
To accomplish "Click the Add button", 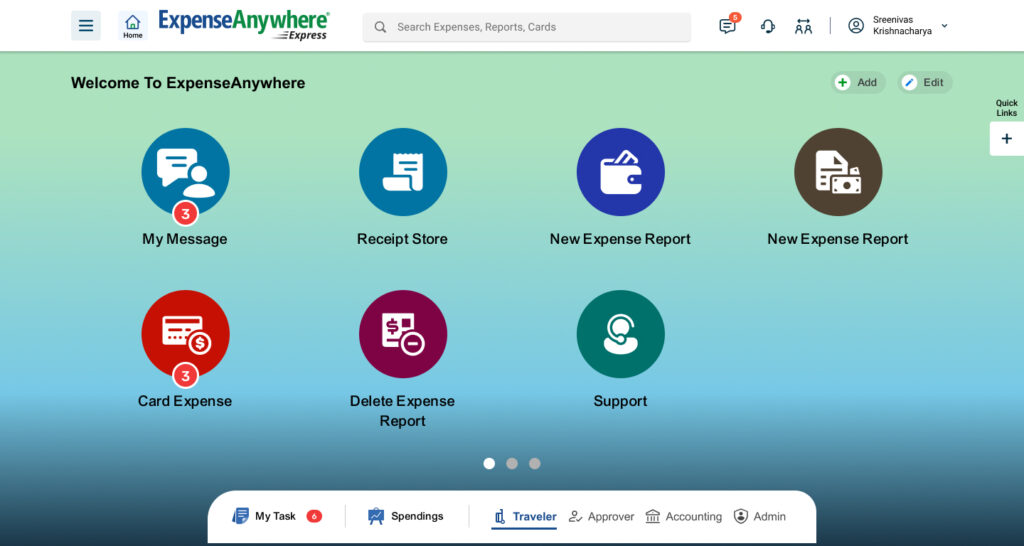I will [x=858, y=83].
